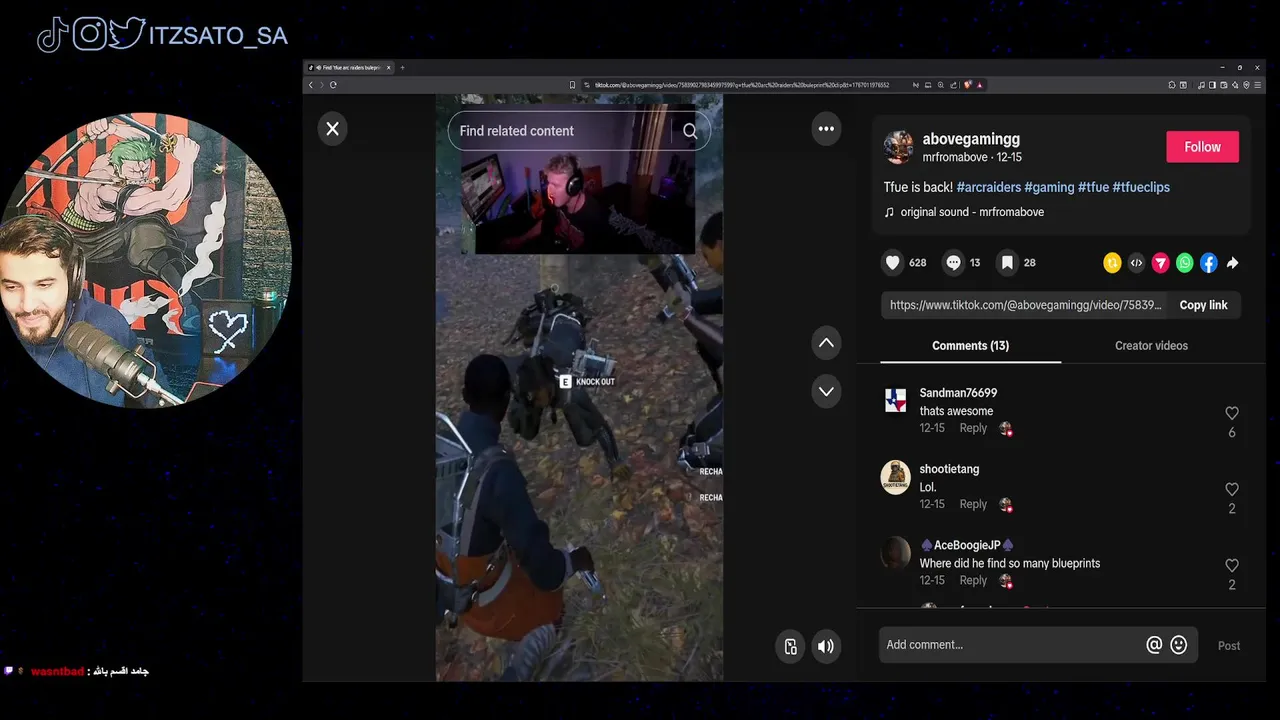The image size is (1280, 720).
Task: Click the browser address bar URL
Action: [741, 85]
